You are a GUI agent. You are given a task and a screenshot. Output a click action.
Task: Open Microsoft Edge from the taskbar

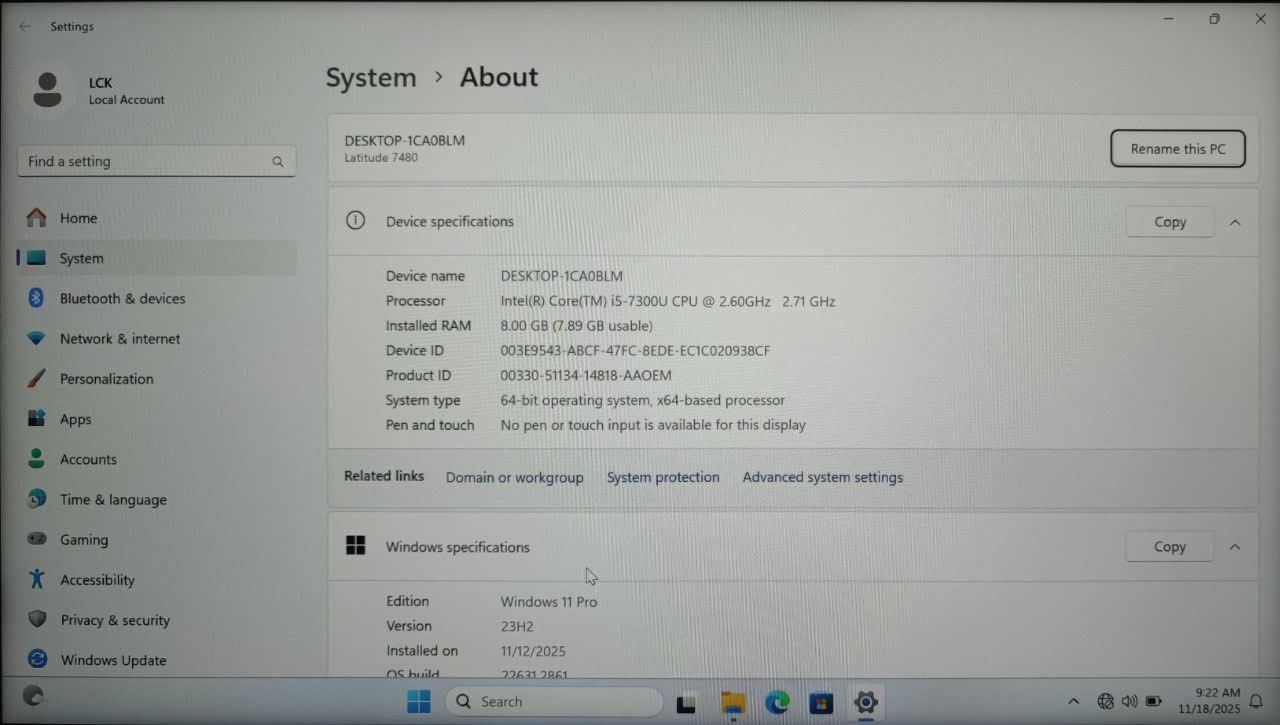coord(777,702)
